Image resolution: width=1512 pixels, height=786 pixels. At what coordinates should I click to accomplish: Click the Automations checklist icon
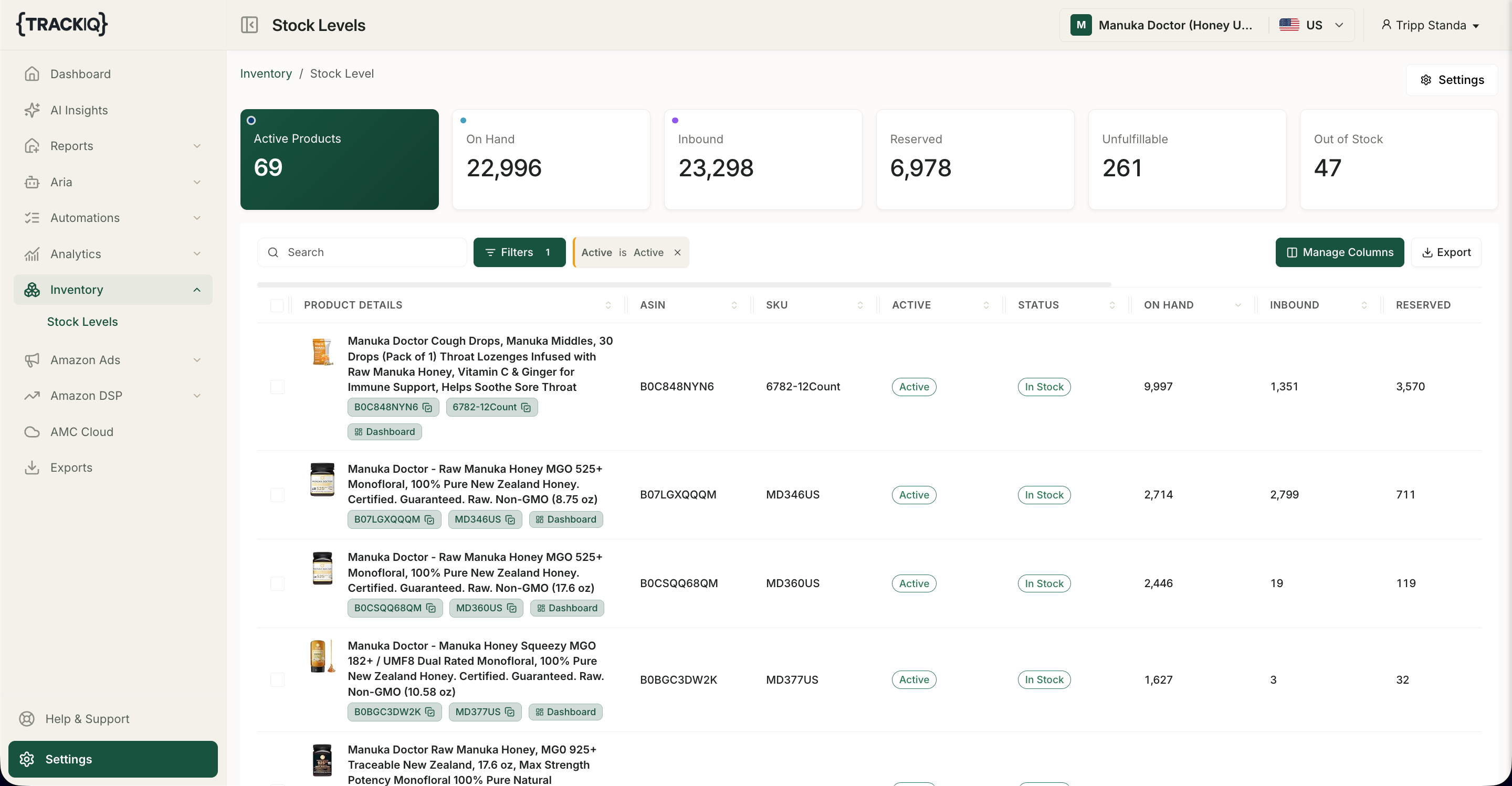32,218
